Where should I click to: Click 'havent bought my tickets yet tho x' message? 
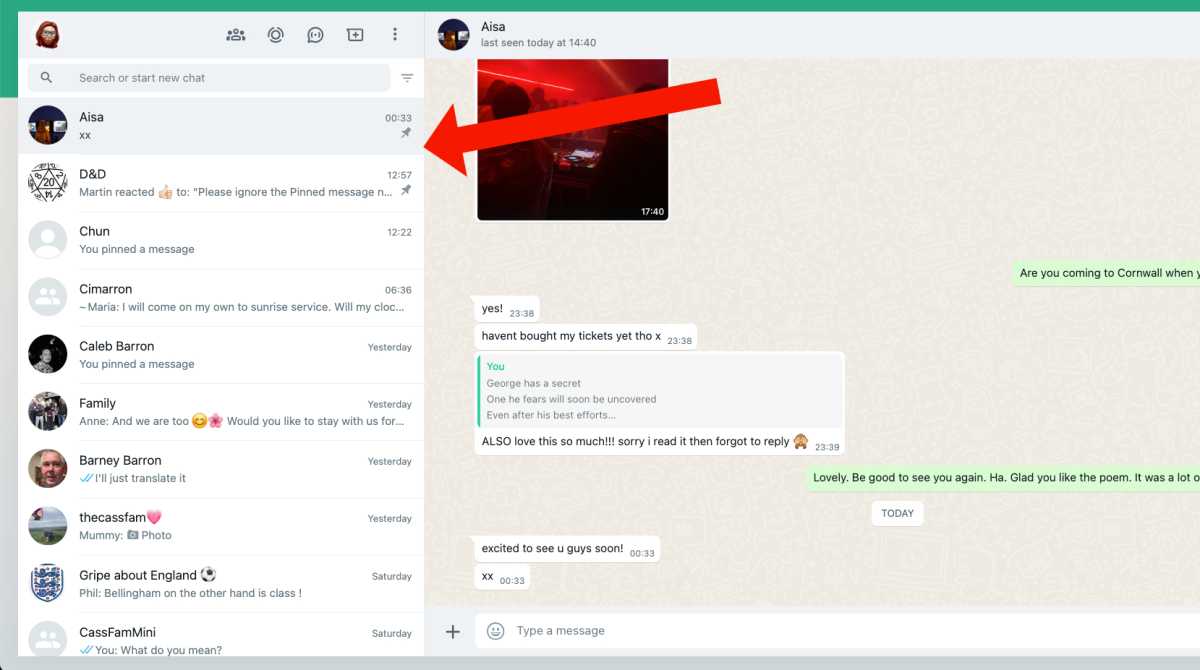tap(585, 337)
